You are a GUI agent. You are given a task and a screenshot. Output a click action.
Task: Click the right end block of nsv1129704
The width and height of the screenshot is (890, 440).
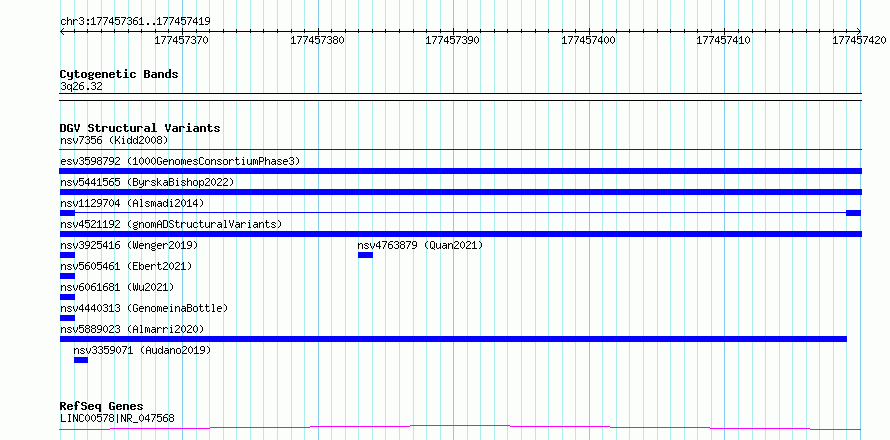(x=853, y=213)
